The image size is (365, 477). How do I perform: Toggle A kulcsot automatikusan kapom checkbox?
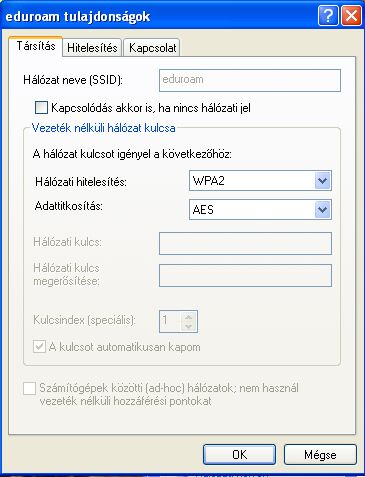39,347
